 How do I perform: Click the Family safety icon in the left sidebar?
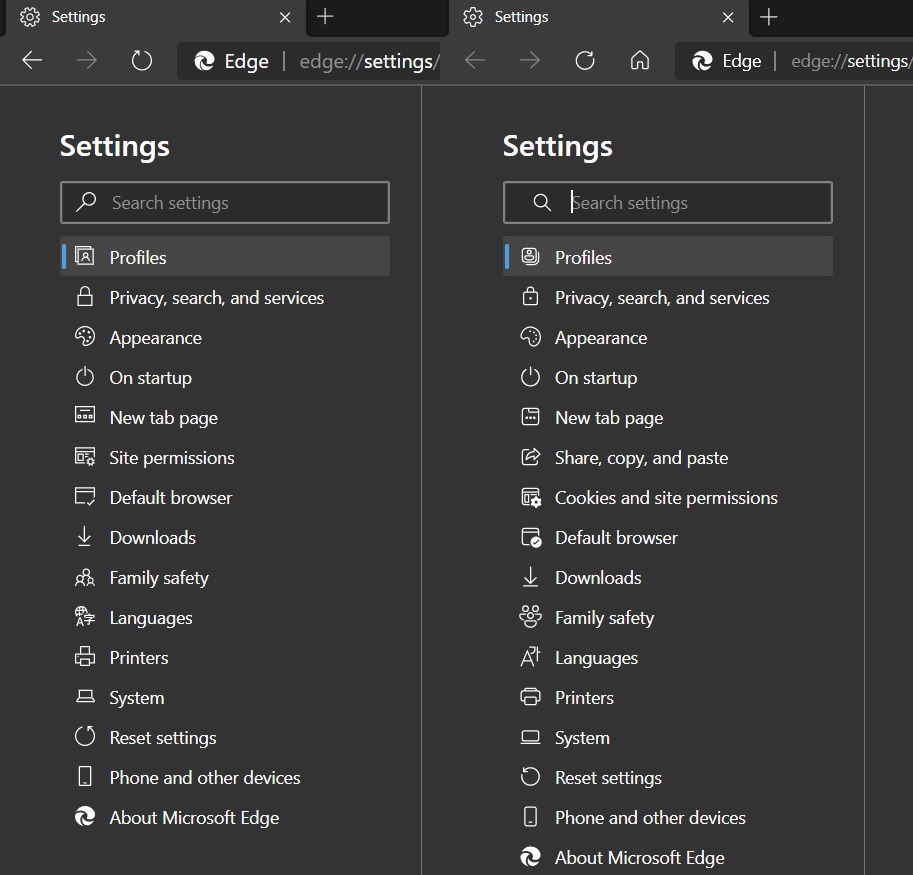[85, 577]
